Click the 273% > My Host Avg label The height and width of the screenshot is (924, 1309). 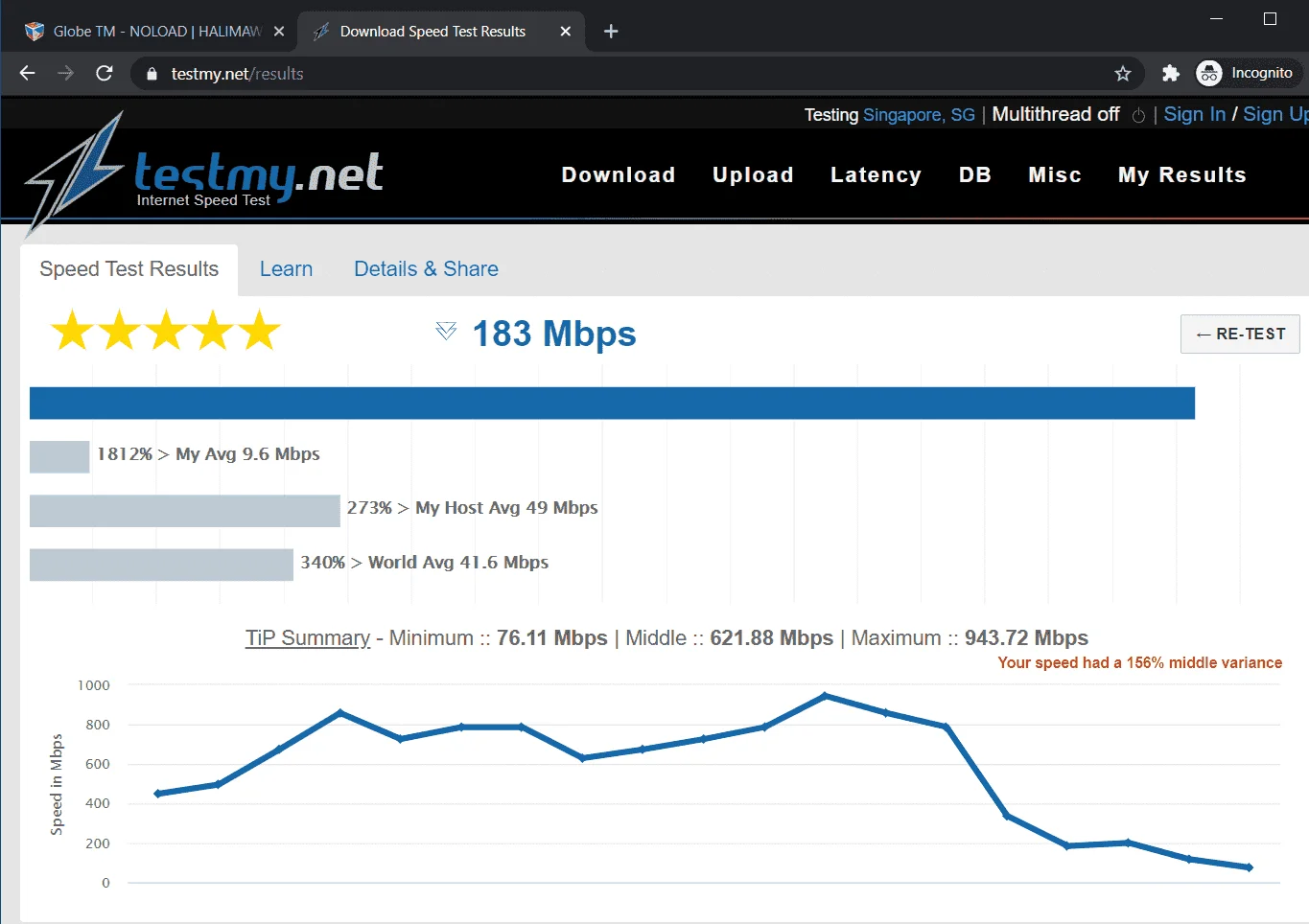472,508
